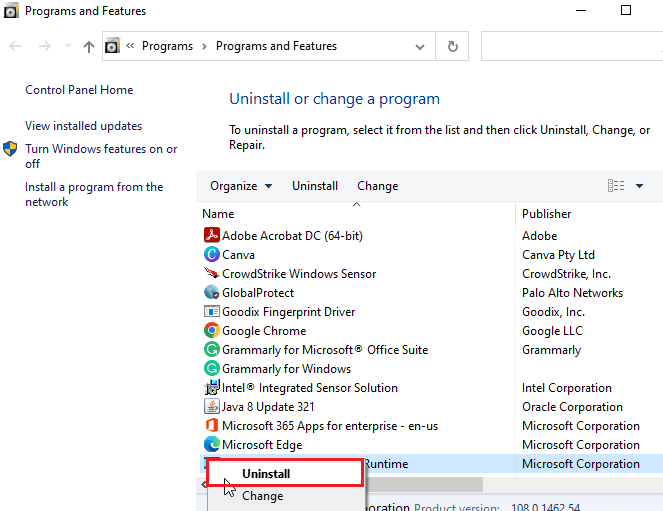Click Change in the toolbar
663x511 pixels.
[378, 186]
